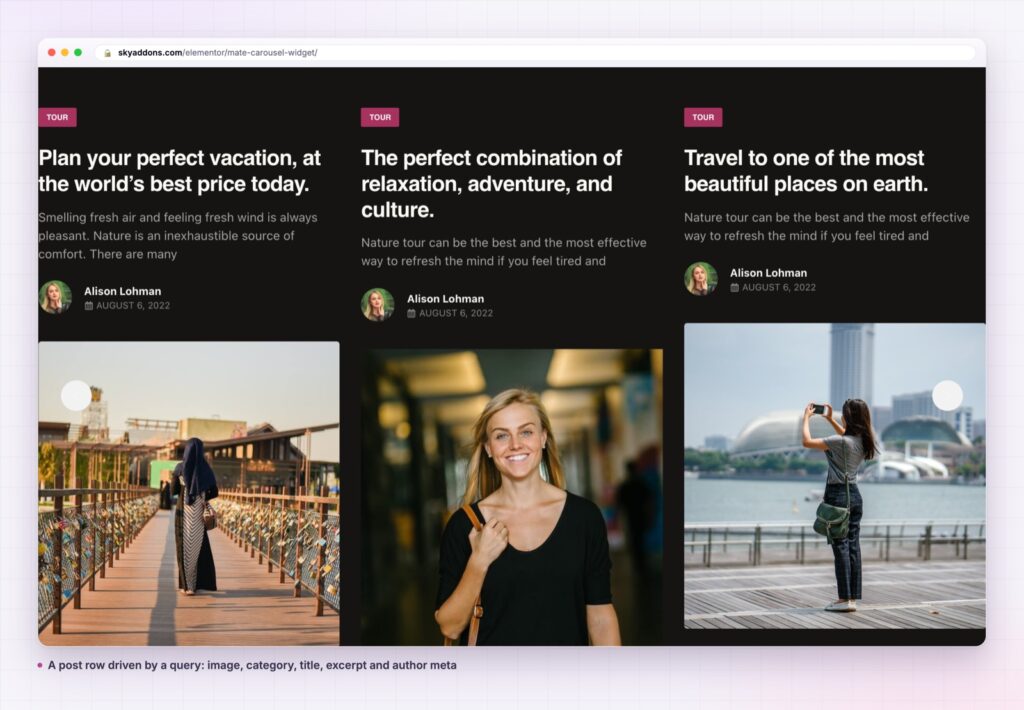Click the AUGUST 6, 2022 date in "Plan your perfect vacation" post

(x=133, y=306)
